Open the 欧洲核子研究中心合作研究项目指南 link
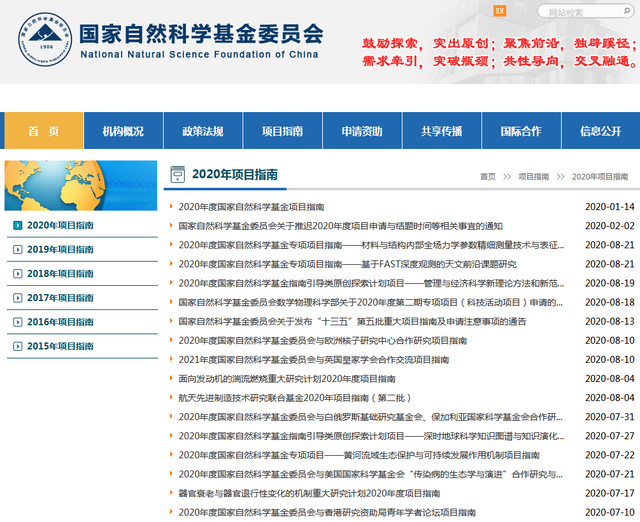640x522 pixels. [x=323, y=340]
